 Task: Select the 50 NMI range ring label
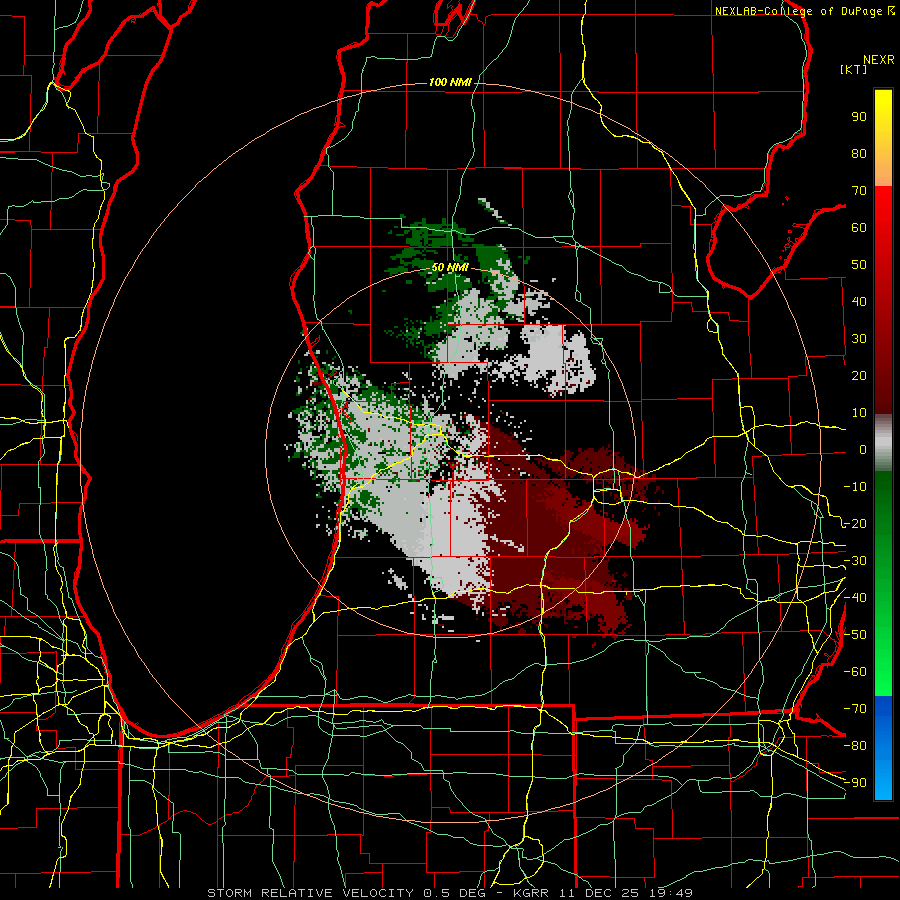449,267
